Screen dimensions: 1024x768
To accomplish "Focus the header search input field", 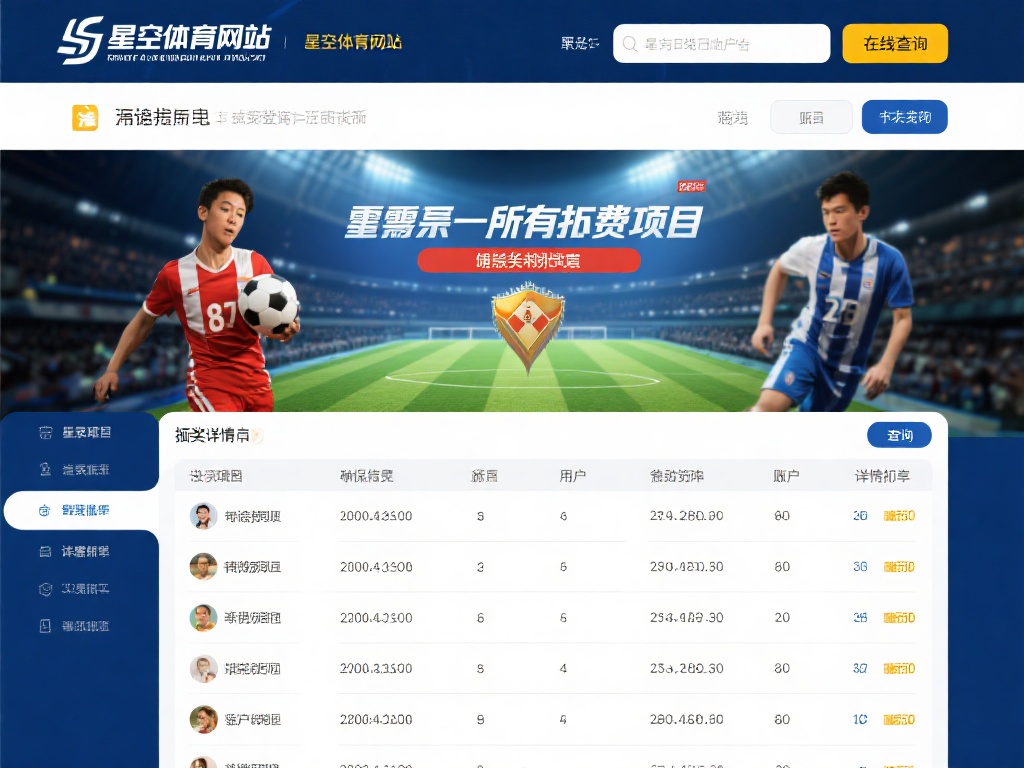I will pos(722,44).
